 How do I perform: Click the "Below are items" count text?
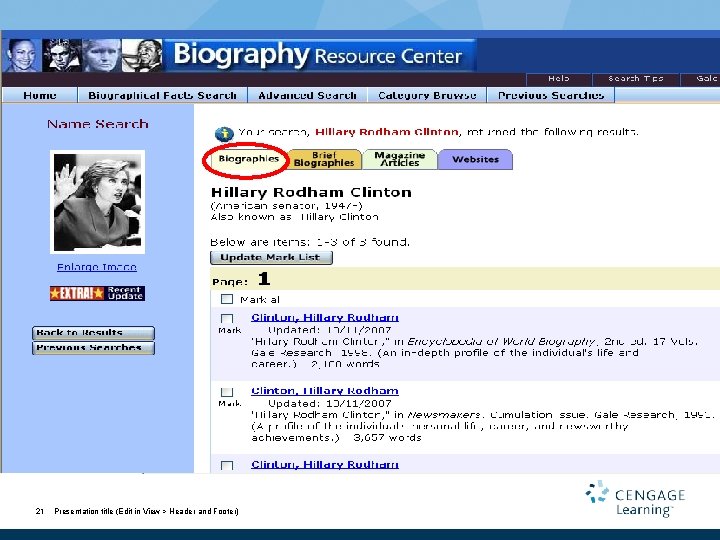tap(310, 242)
